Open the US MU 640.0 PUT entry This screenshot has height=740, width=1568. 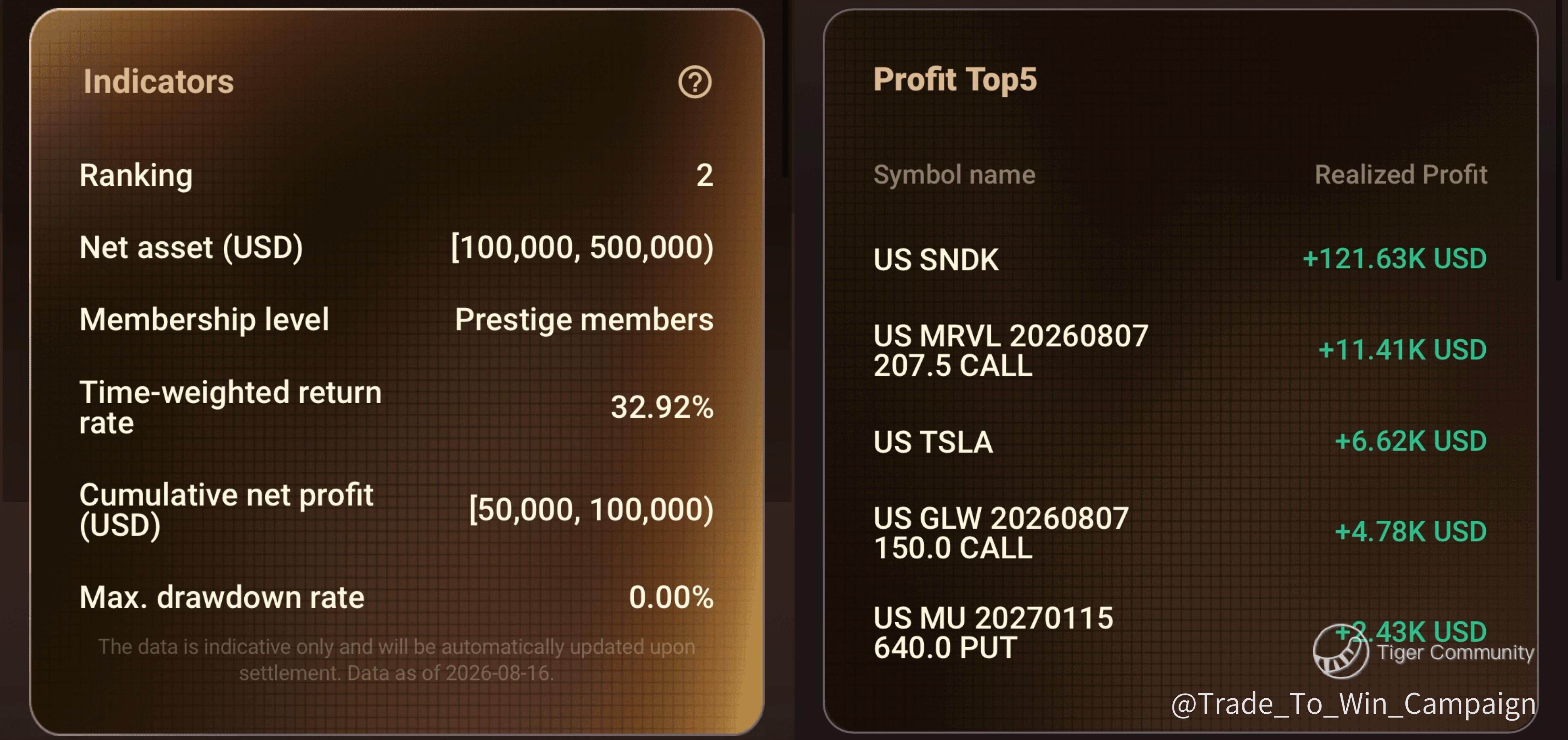tap(1180, 633)
